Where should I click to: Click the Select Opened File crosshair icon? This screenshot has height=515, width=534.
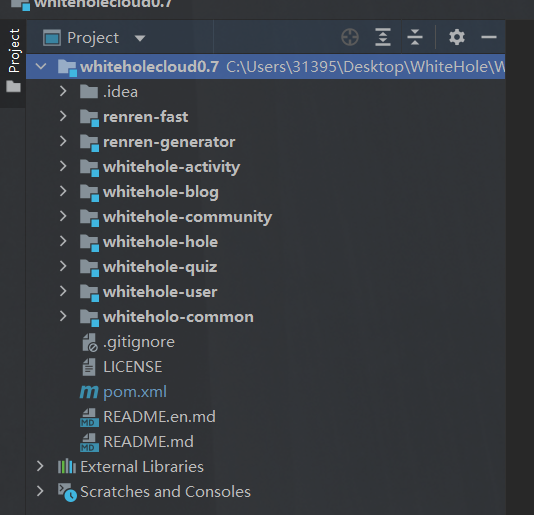coord(350,37)
